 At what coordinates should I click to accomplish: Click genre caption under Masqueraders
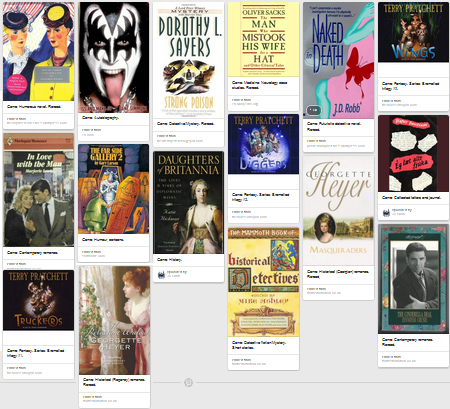click(338, 274)
